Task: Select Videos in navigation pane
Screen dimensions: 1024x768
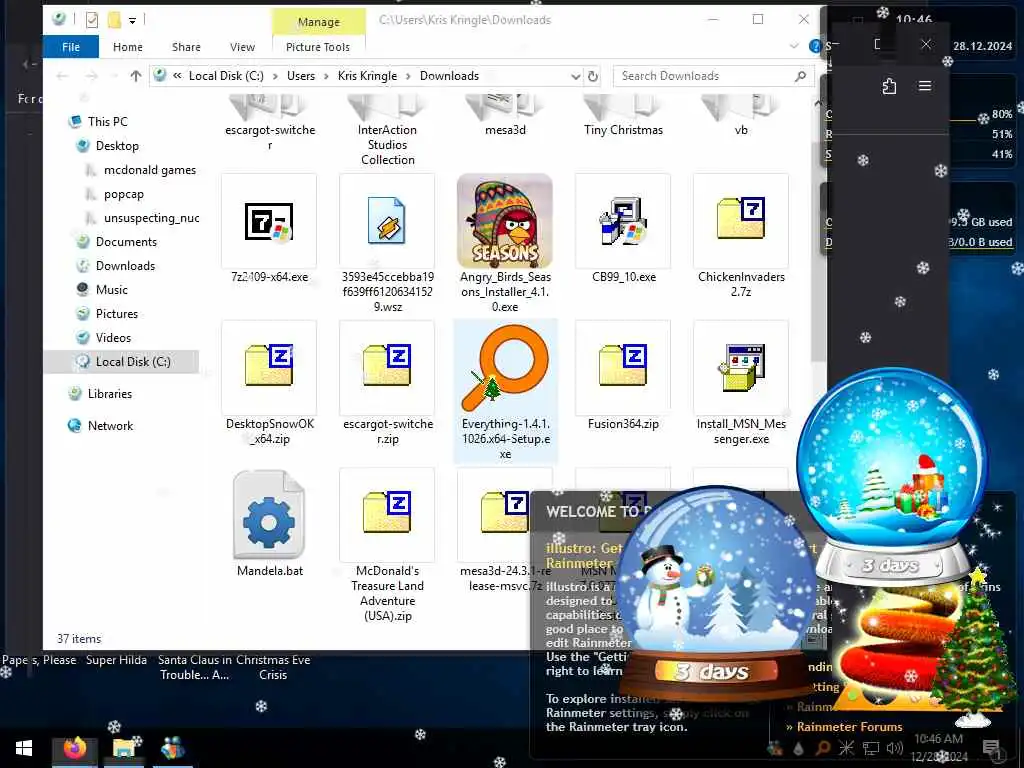Action: click(114, 338)
